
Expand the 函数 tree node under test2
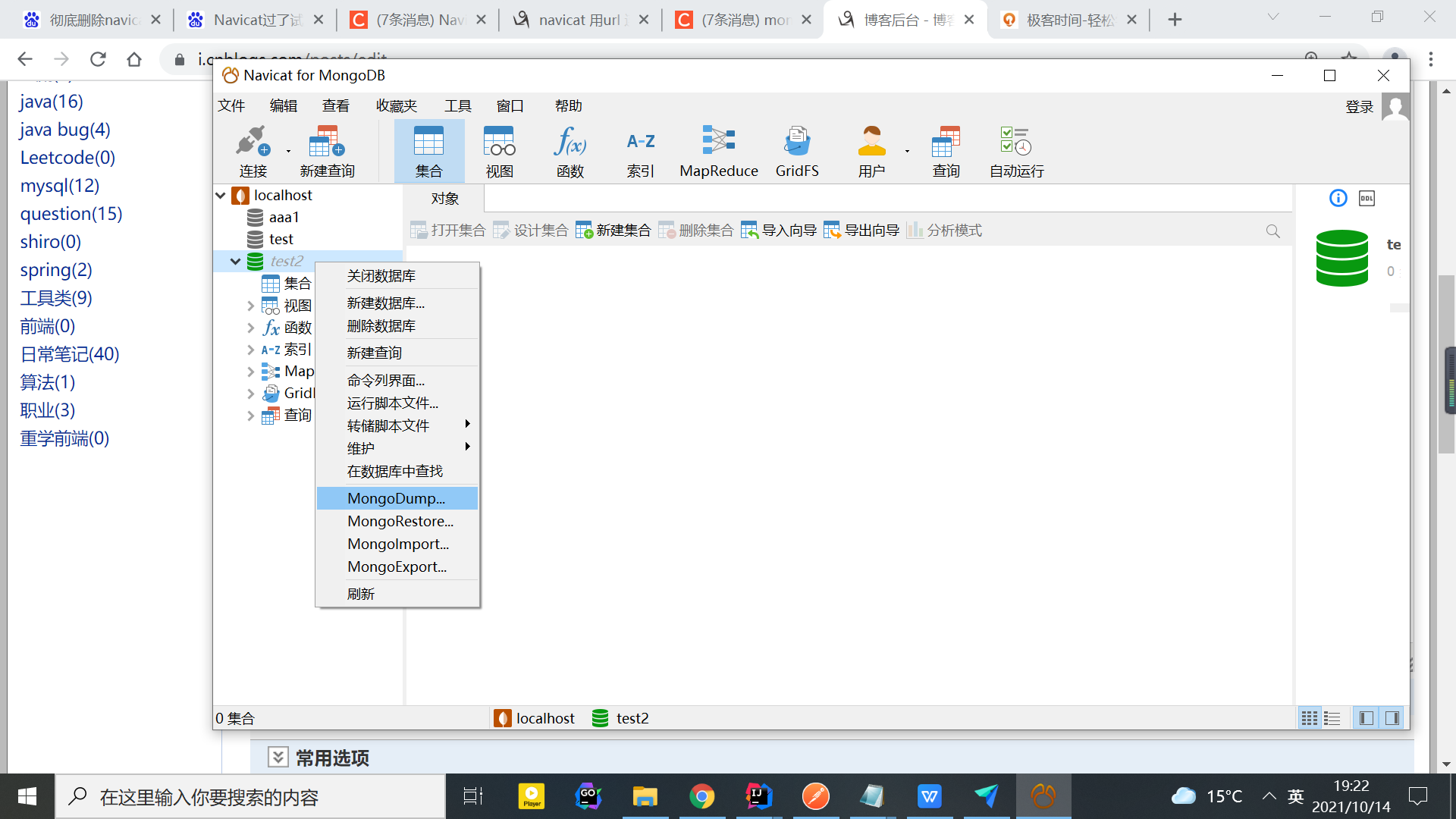point(250,328)
